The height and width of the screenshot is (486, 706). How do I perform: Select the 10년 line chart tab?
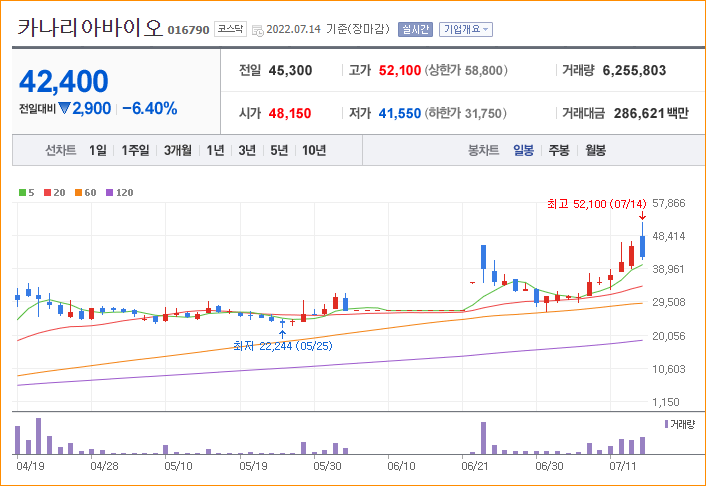tap(314, 150)
